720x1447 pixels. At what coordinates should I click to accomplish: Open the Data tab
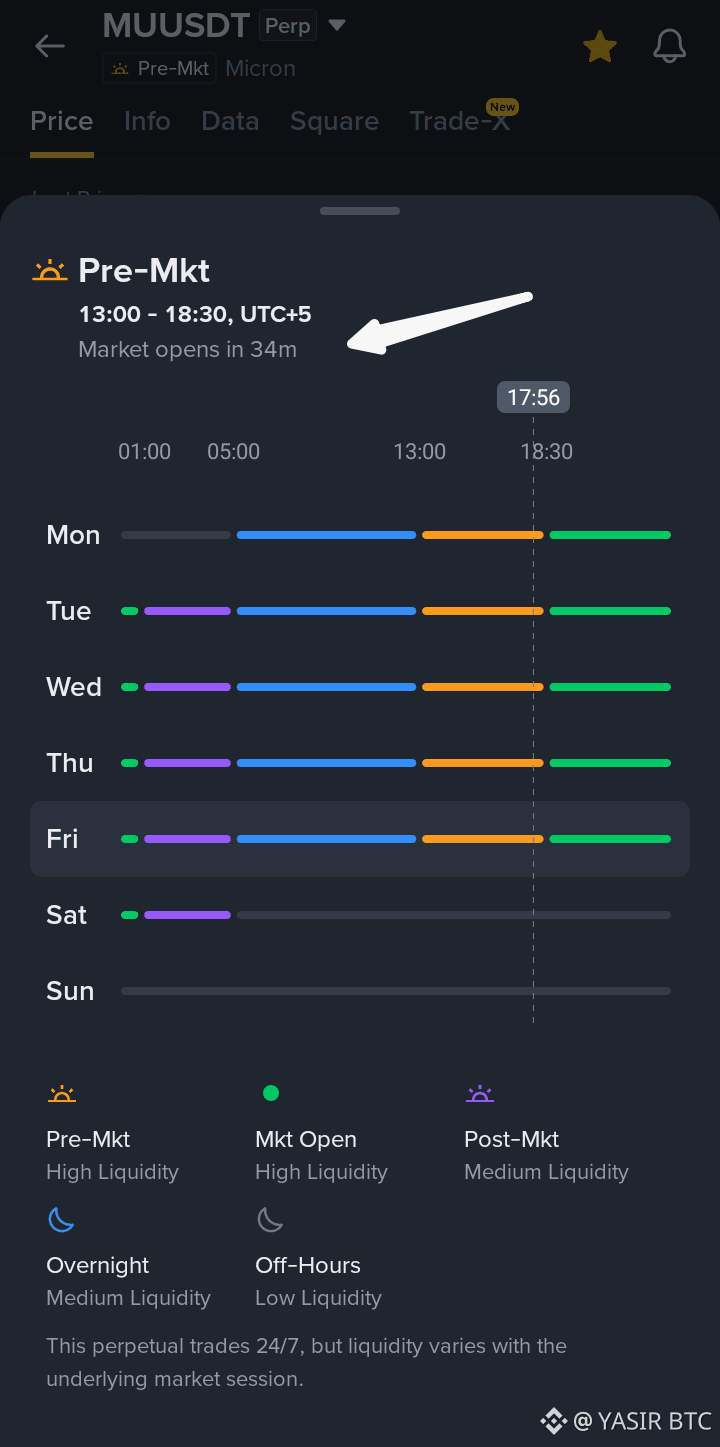tap(230, 121)
